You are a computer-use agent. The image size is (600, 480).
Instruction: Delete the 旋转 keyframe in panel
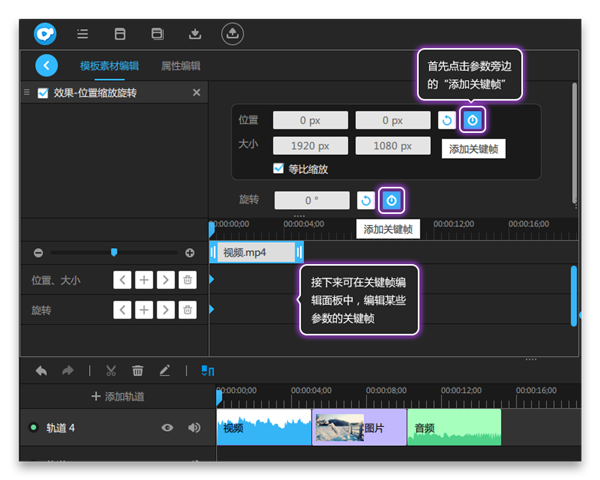[x=188, y=310]
